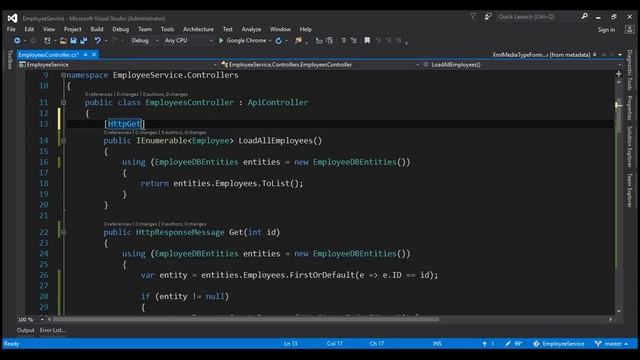Open the Build menu
Viewport: 640px width, 360px height.
97,29
